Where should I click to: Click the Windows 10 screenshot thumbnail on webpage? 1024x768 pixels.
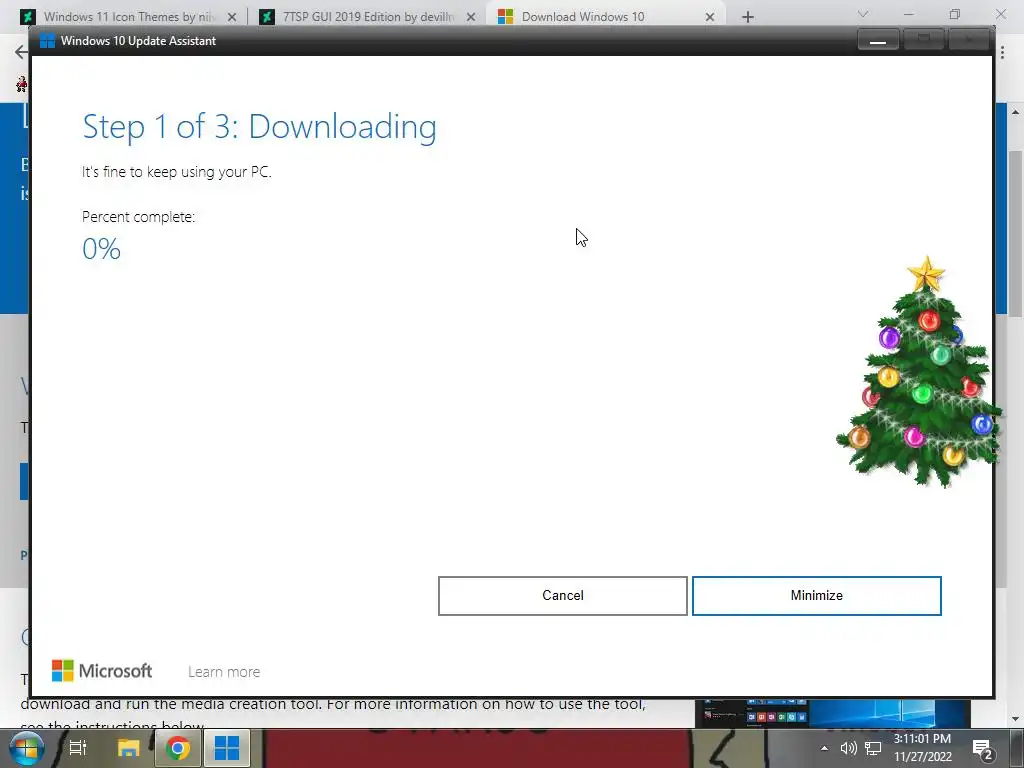[833, 713]
